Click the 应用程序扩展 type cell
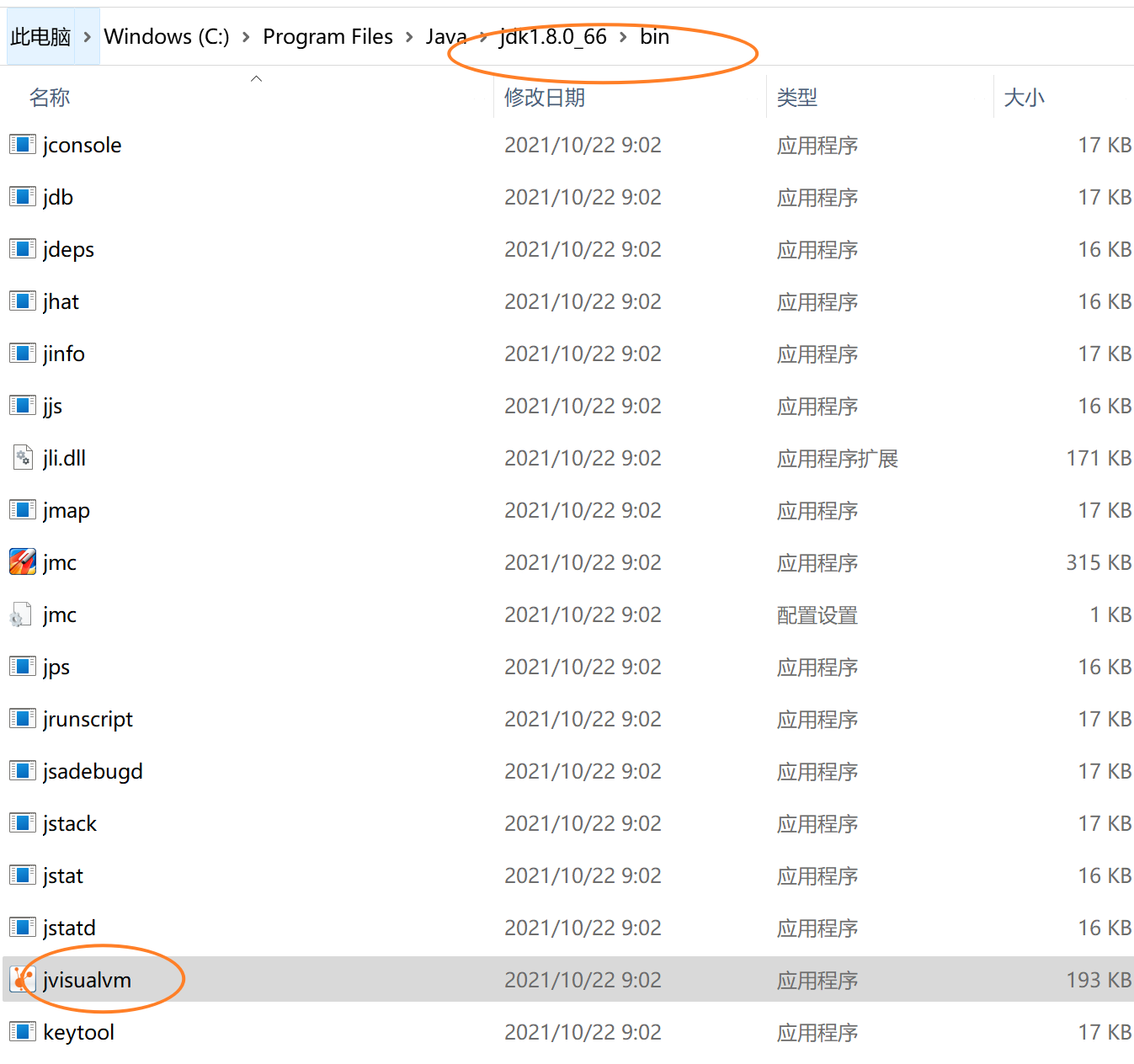 point(838,459)
